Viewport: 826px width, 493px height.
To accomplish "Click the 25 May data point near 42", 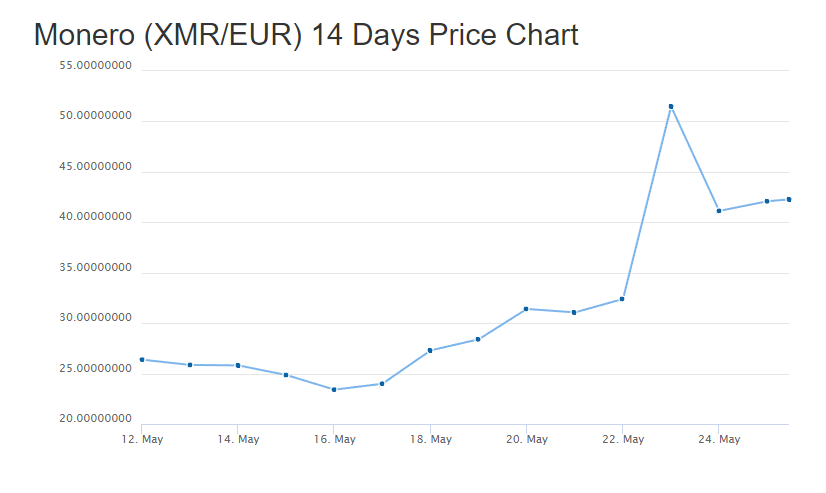I will [766, 201].
